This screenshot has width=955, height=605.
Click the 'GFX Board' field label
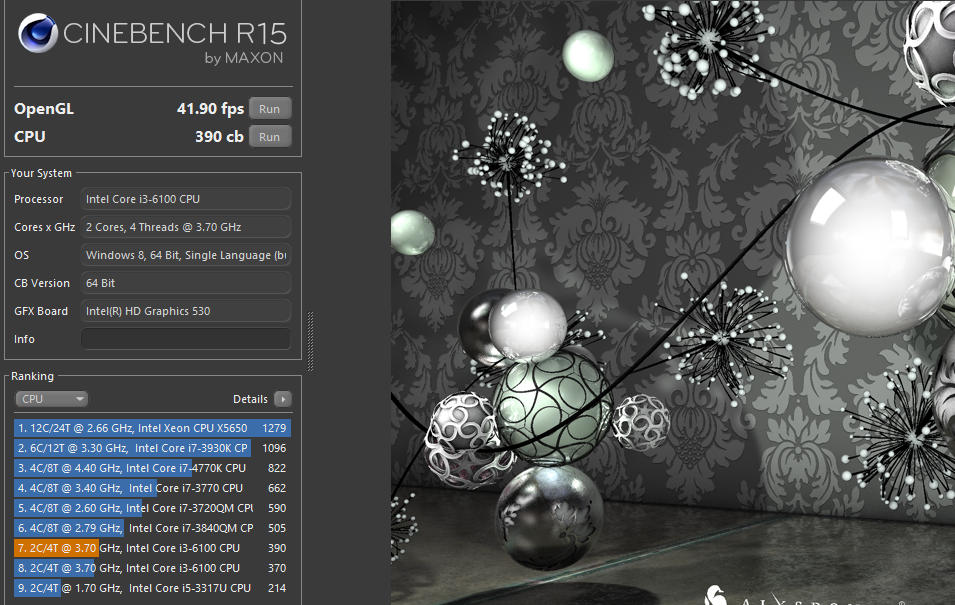point(41,311)
